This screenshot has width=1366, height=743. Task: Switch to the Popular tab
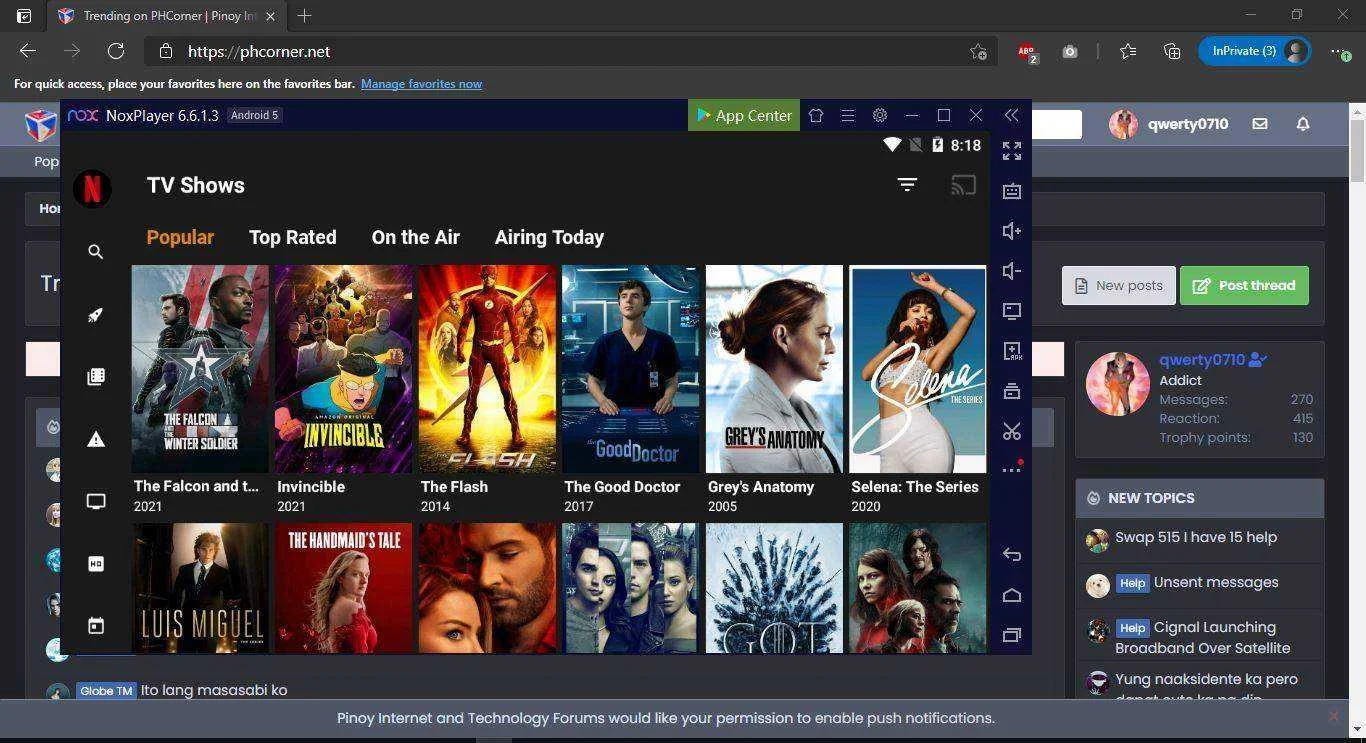[x=180, y=237]
